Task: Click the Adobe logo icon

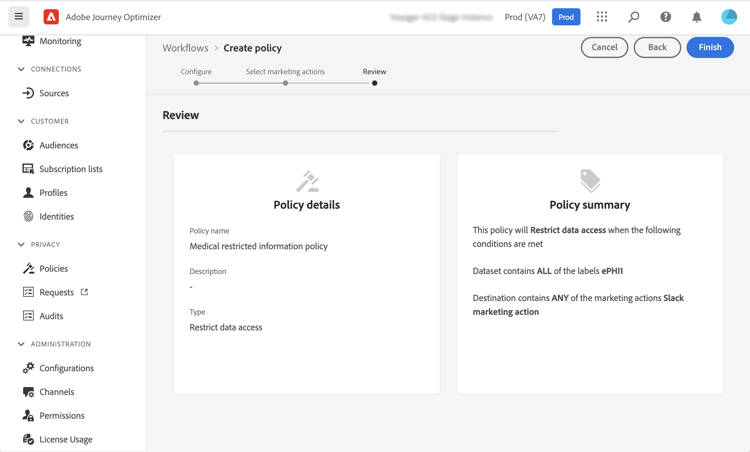Action: [51, 17]
